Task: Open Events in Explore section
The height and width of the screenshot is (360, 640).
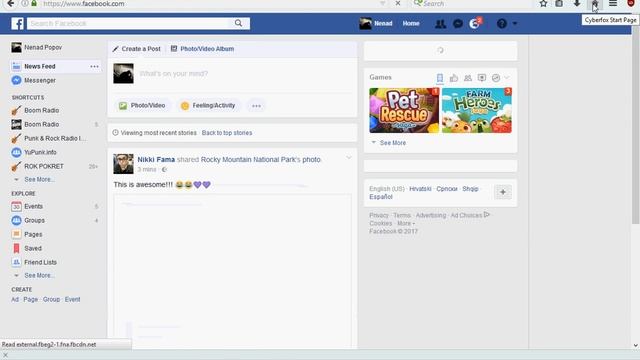Action: (33, 207)
